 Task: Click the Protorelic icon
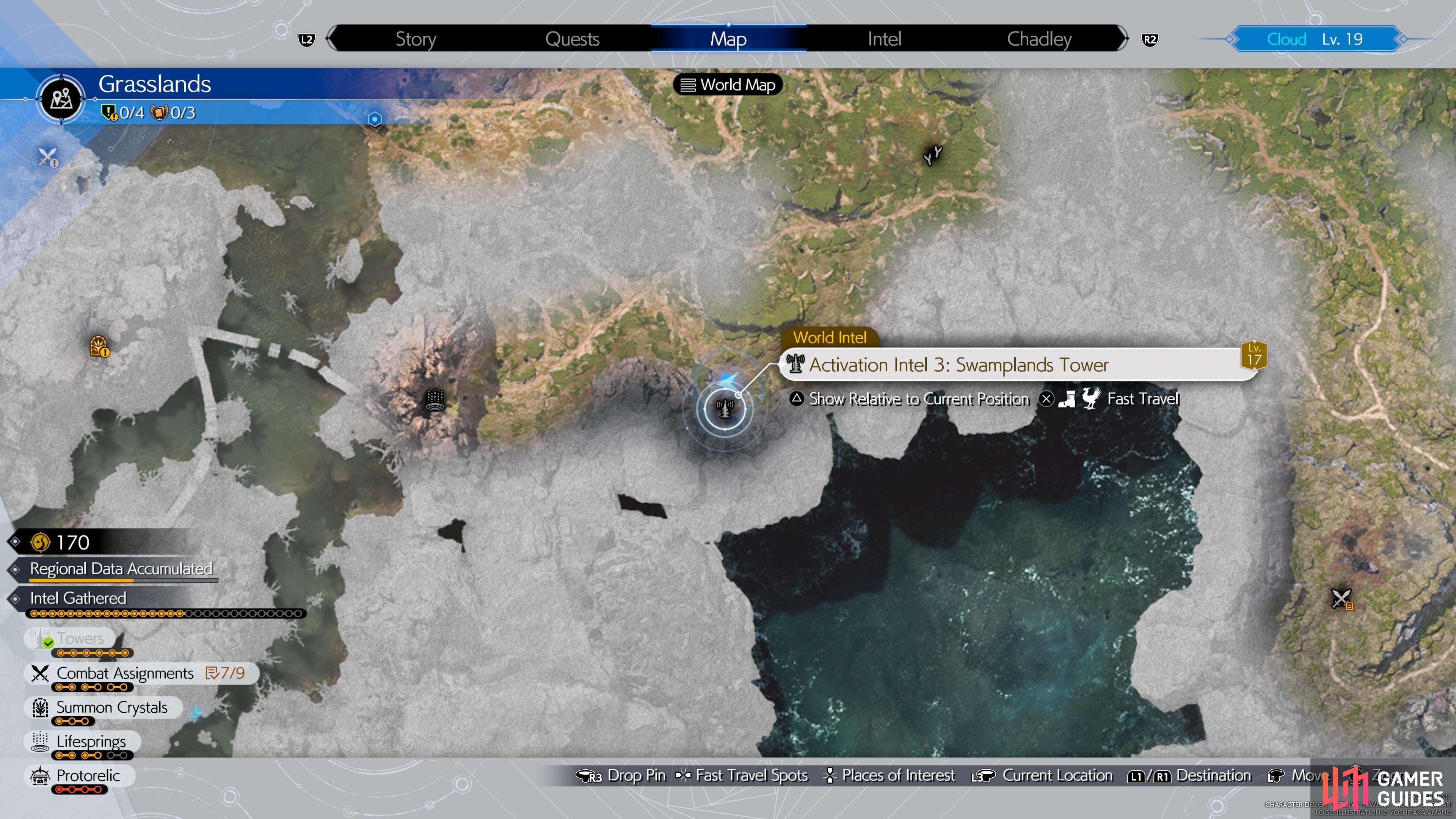[x=39, y=776]
